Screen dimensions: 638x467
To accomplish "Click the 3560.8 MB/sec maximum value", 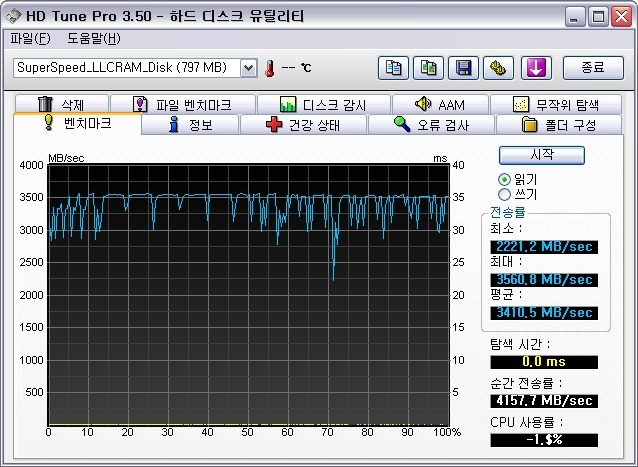I will coord(544,280).
